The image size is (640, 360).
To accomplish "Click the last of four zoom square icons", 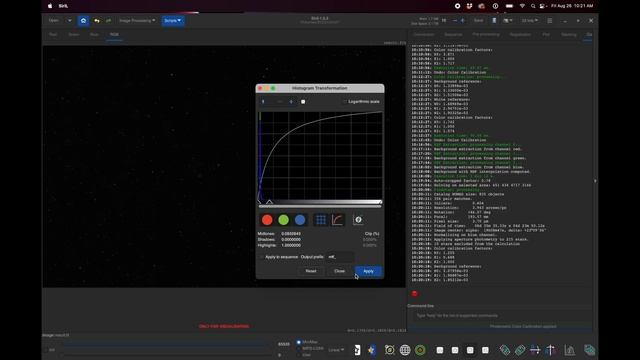I will click(x=485, y=350).
